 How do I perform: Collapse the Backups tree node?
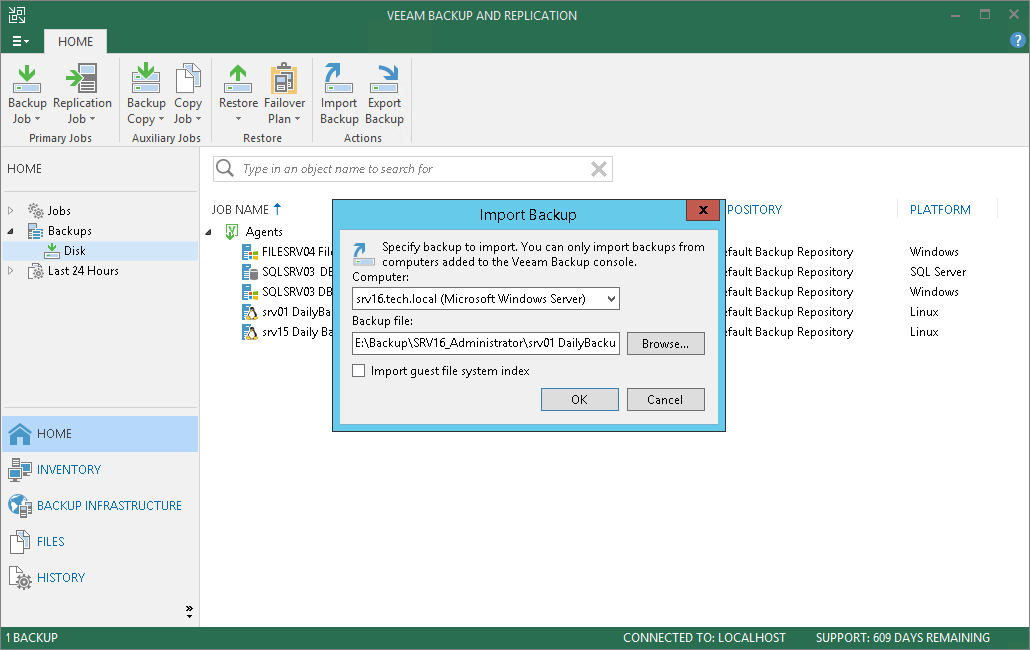point(11,231)
